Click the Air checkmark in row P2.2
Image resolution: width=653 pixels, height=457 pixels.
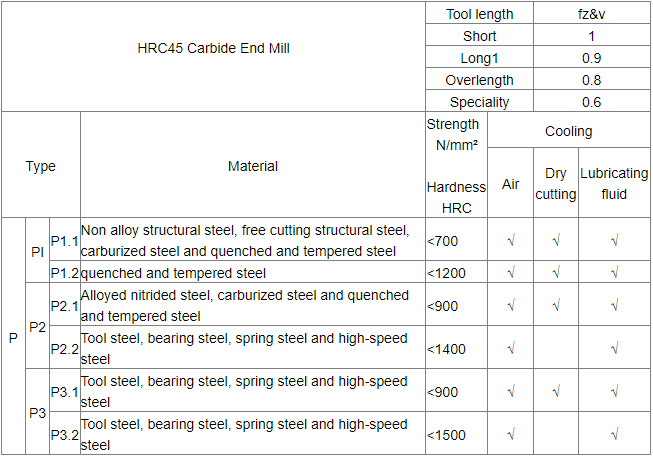(510, 348)
